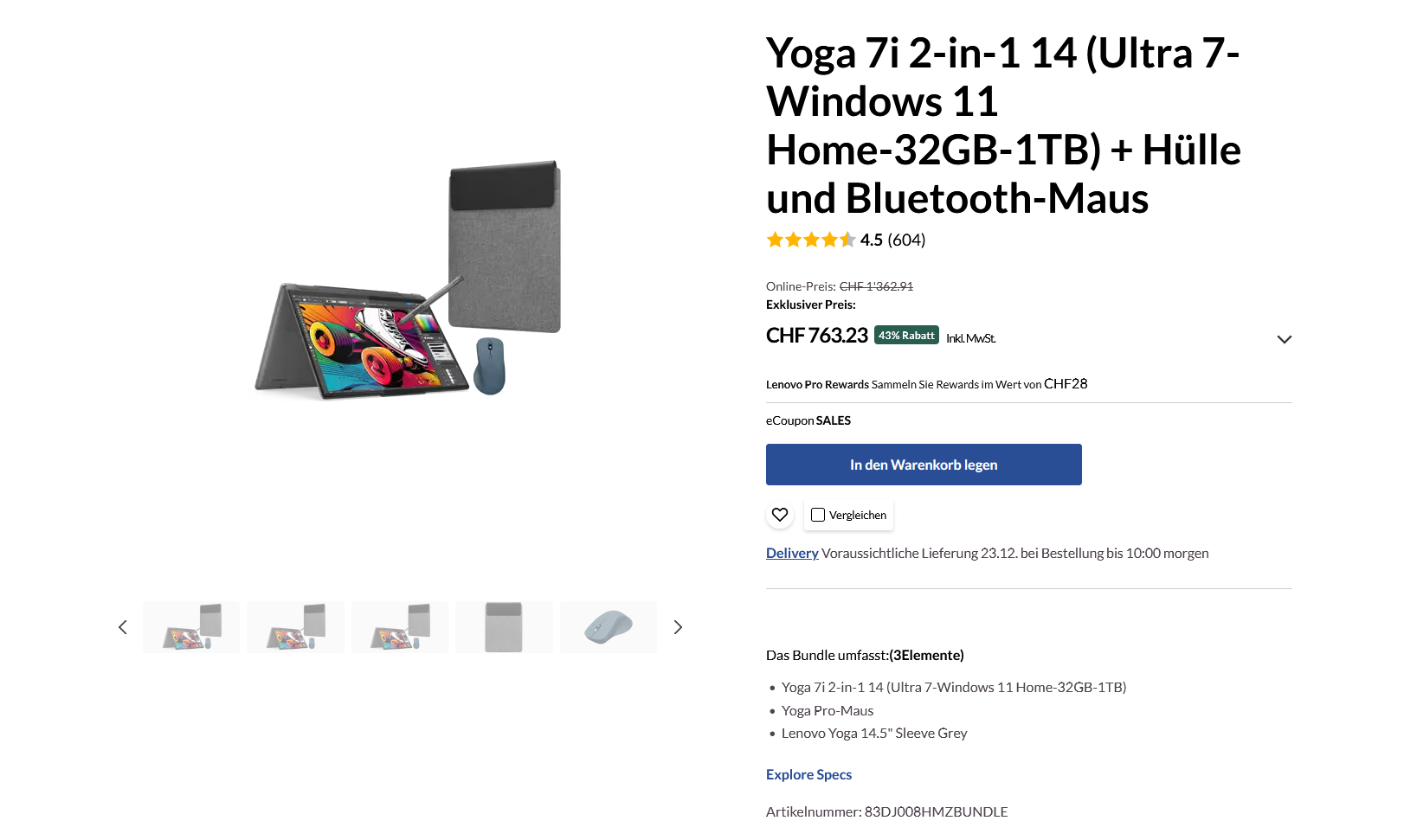Screen dimensions: 1404x840
Task: Click the Lenovo Yoga 14.5" Sleeve Grey item
Action: 874,733
